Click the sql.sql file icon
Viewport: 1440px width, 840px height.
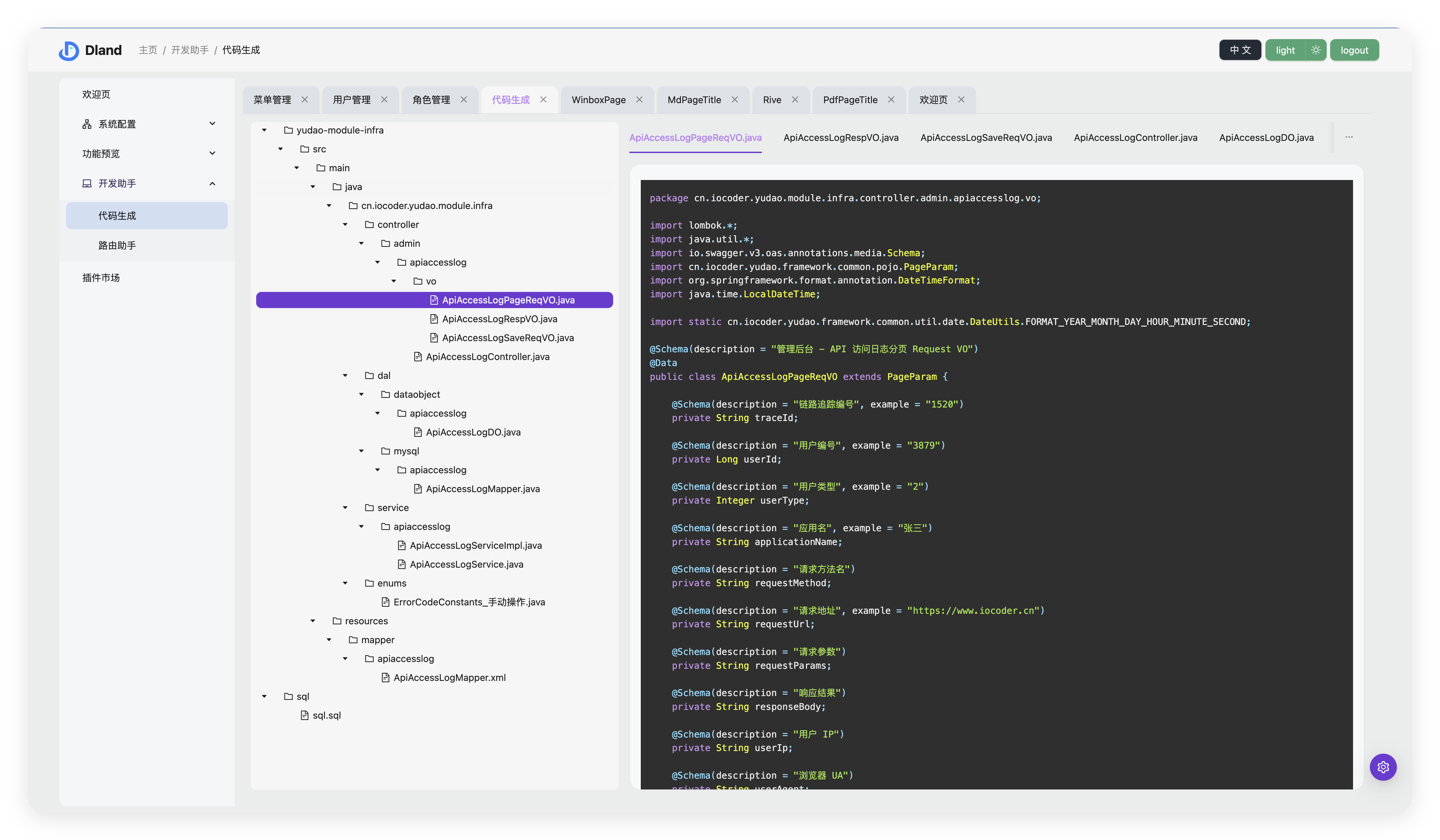tap(305, 715)
